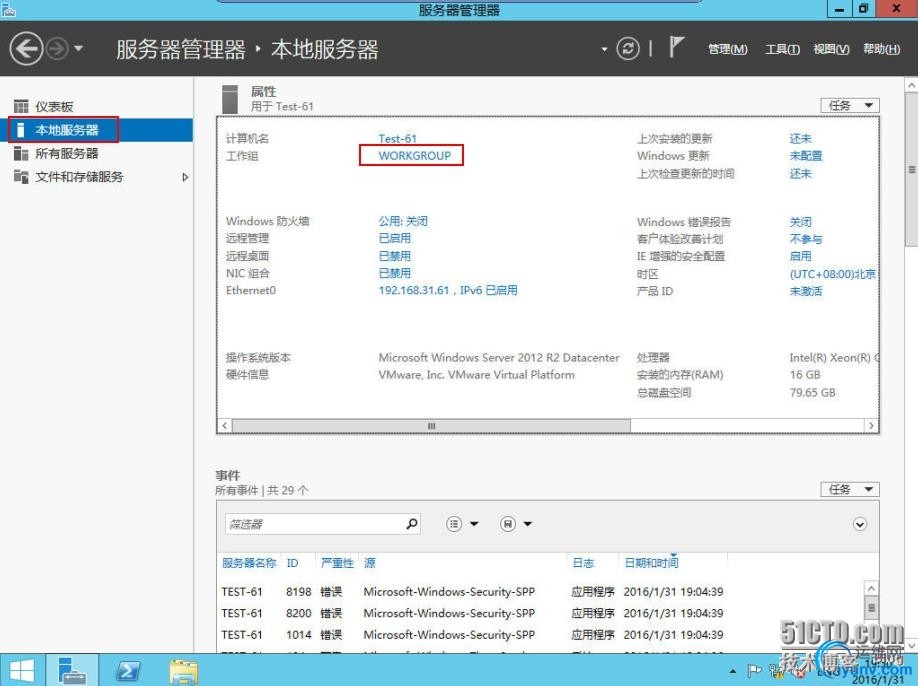
Task: Click the remote management 已启用 link
Action: pos(395,238)
